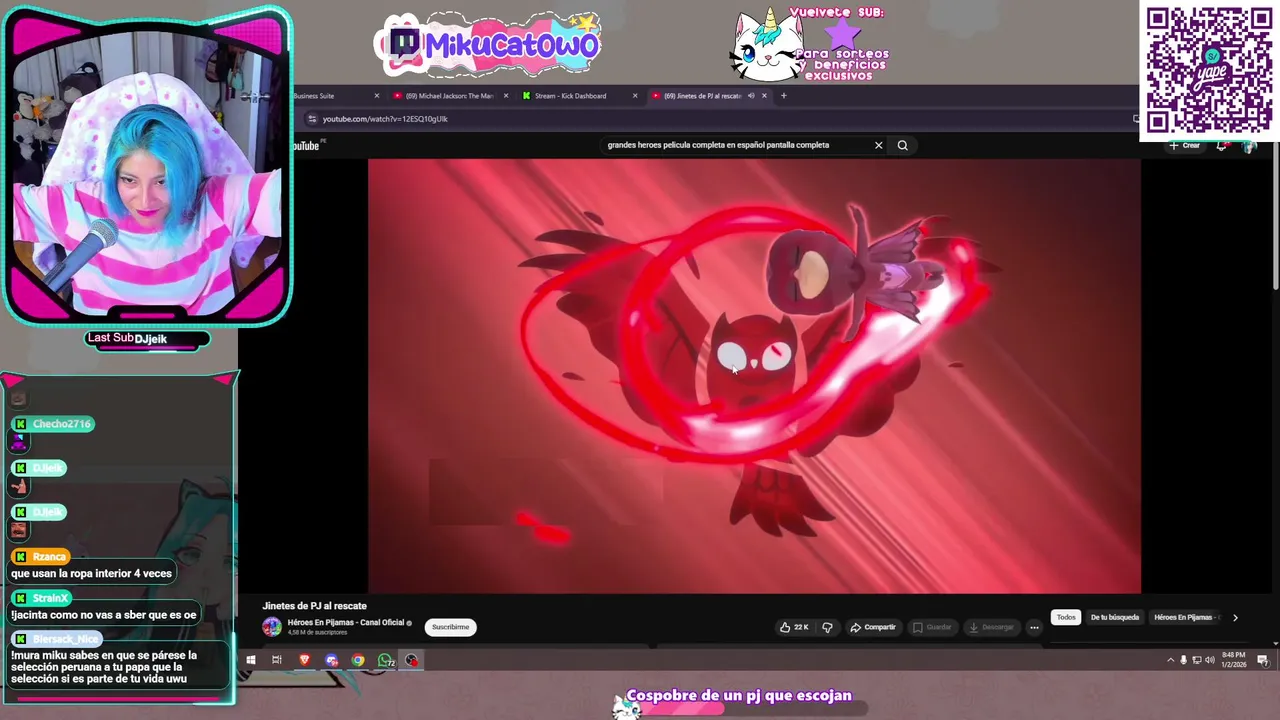
Task: Clear the YouTube search box text
Action: 878,145
